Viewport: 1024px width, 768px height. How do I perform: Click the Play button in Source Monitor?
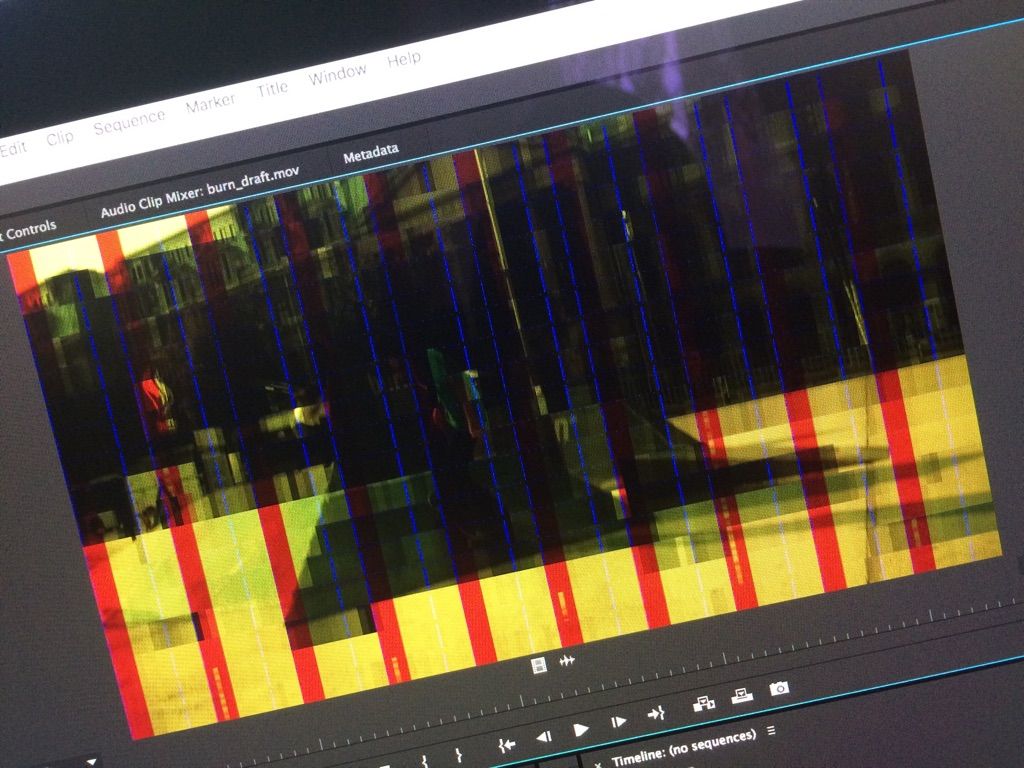point(581,729)
